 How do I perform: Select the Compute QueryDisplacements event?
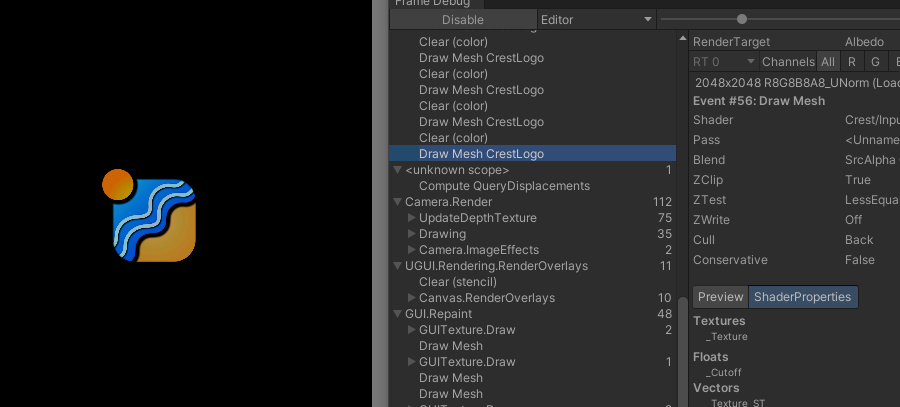[504, 186]
